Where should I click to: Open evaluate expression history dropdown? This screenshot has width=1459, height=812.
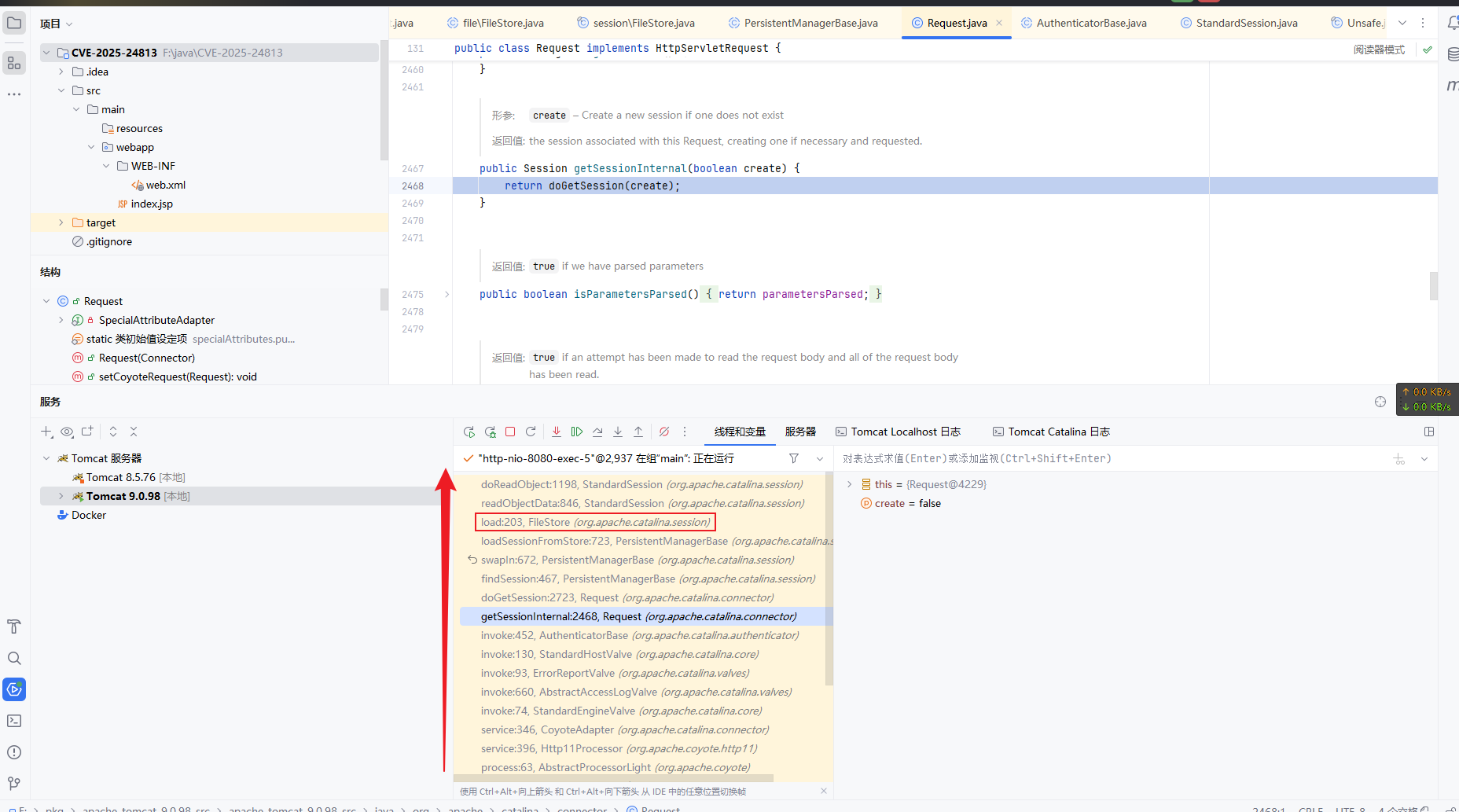click(x=1424, y=459)
